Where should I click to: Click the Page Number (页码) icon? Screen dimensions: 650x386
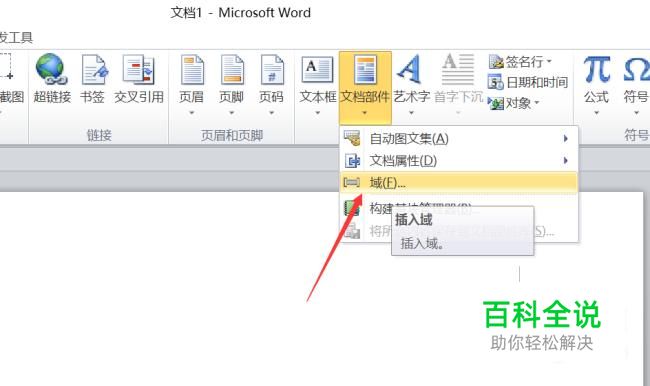(x=272, y=70)
